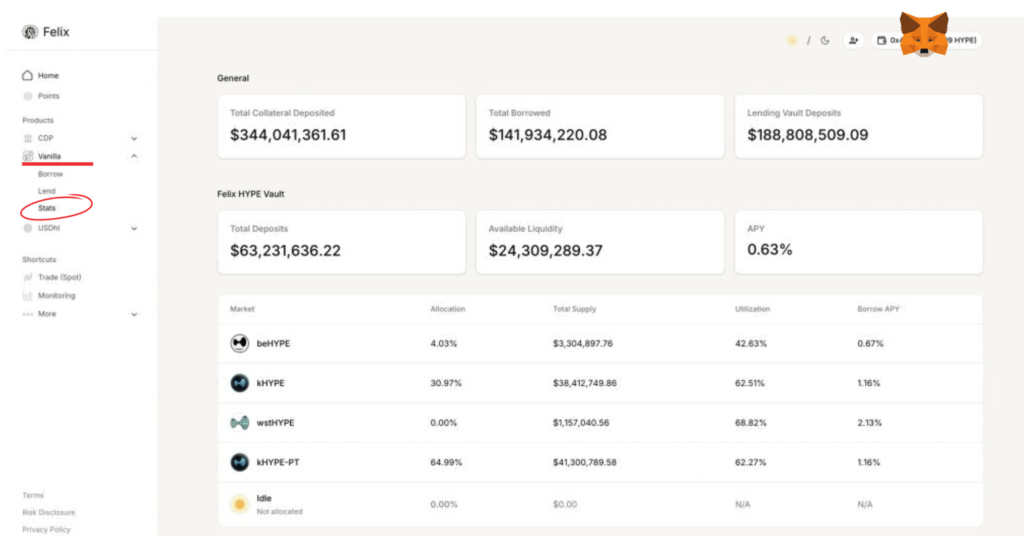This screenshot has height=536, width=1024.
Task: Click the beHYPE market token icon
Action: (239, 343)
